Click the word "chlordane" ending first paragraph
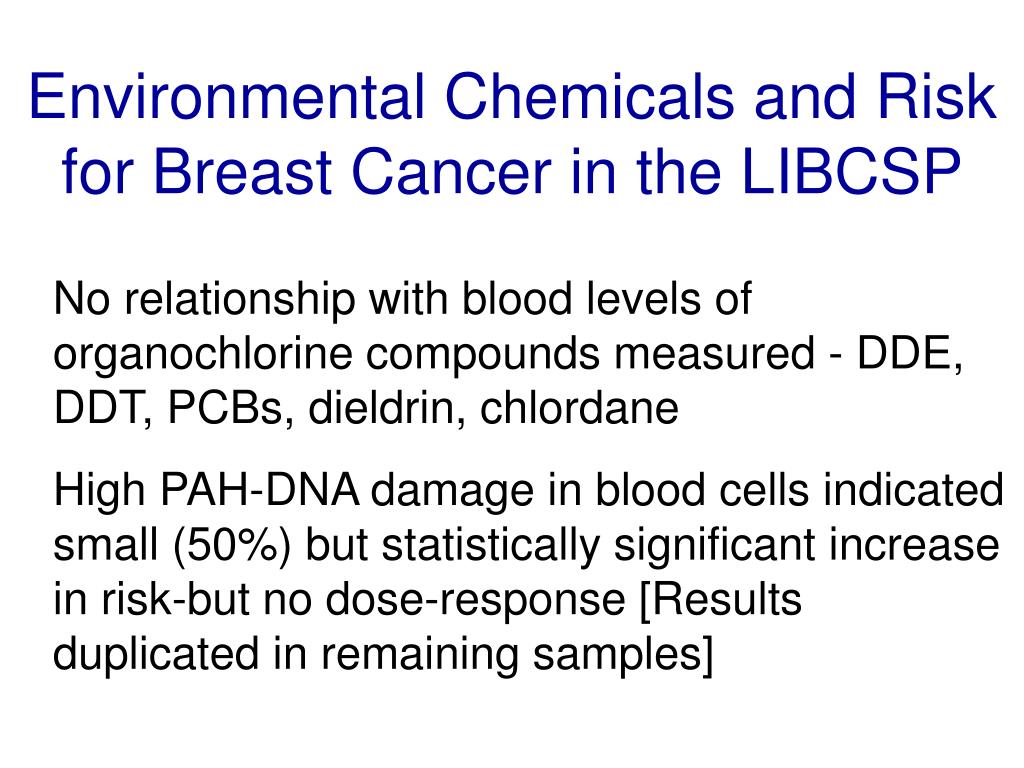 (x=579, y=408)
